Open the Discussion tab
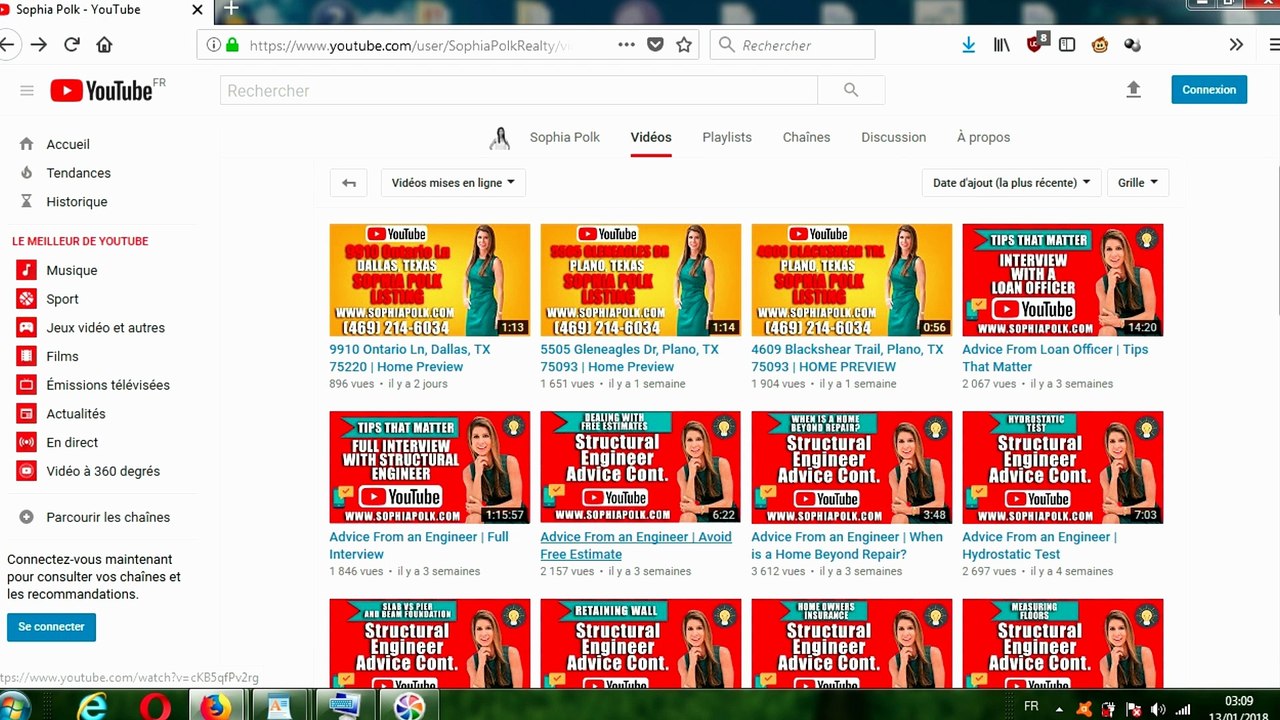The width and height of the screenshot is (1280, 720). coord(894,137)
